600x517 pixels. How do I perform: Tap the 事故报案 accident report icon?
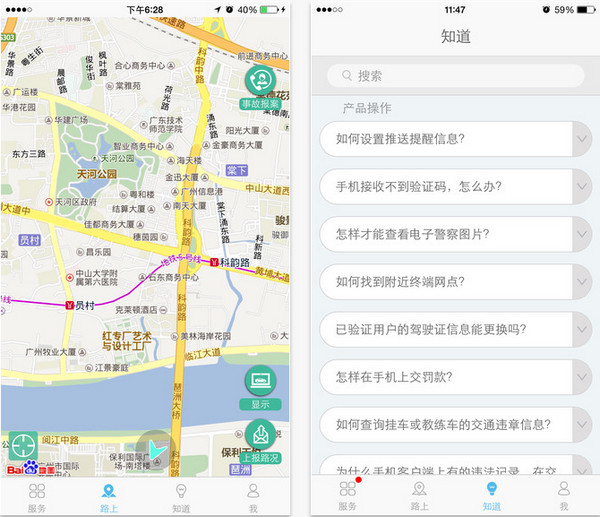click(261, 81)
